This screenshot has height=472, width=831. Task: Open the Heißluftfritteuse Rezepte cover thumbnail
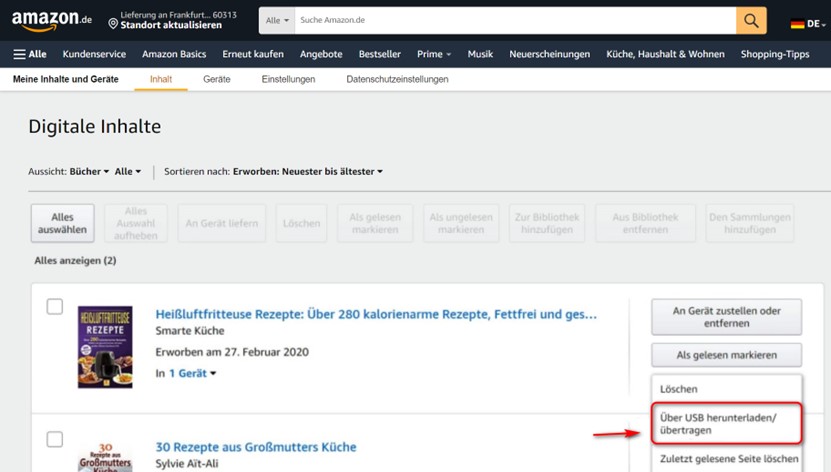[105, 347]
